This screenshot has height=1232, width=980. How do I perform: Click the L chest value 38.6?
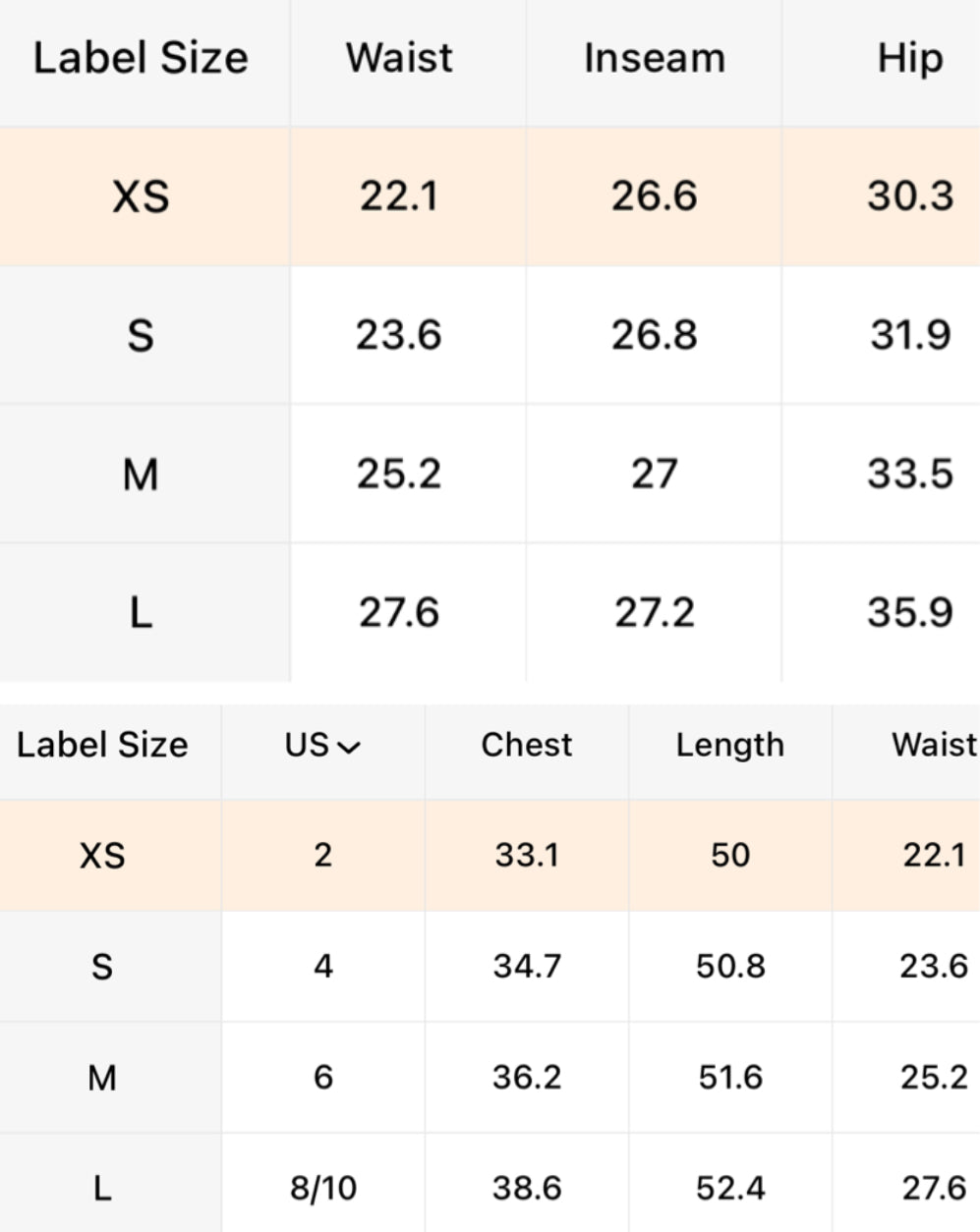pyautogui.click(x=526, y=1189)
